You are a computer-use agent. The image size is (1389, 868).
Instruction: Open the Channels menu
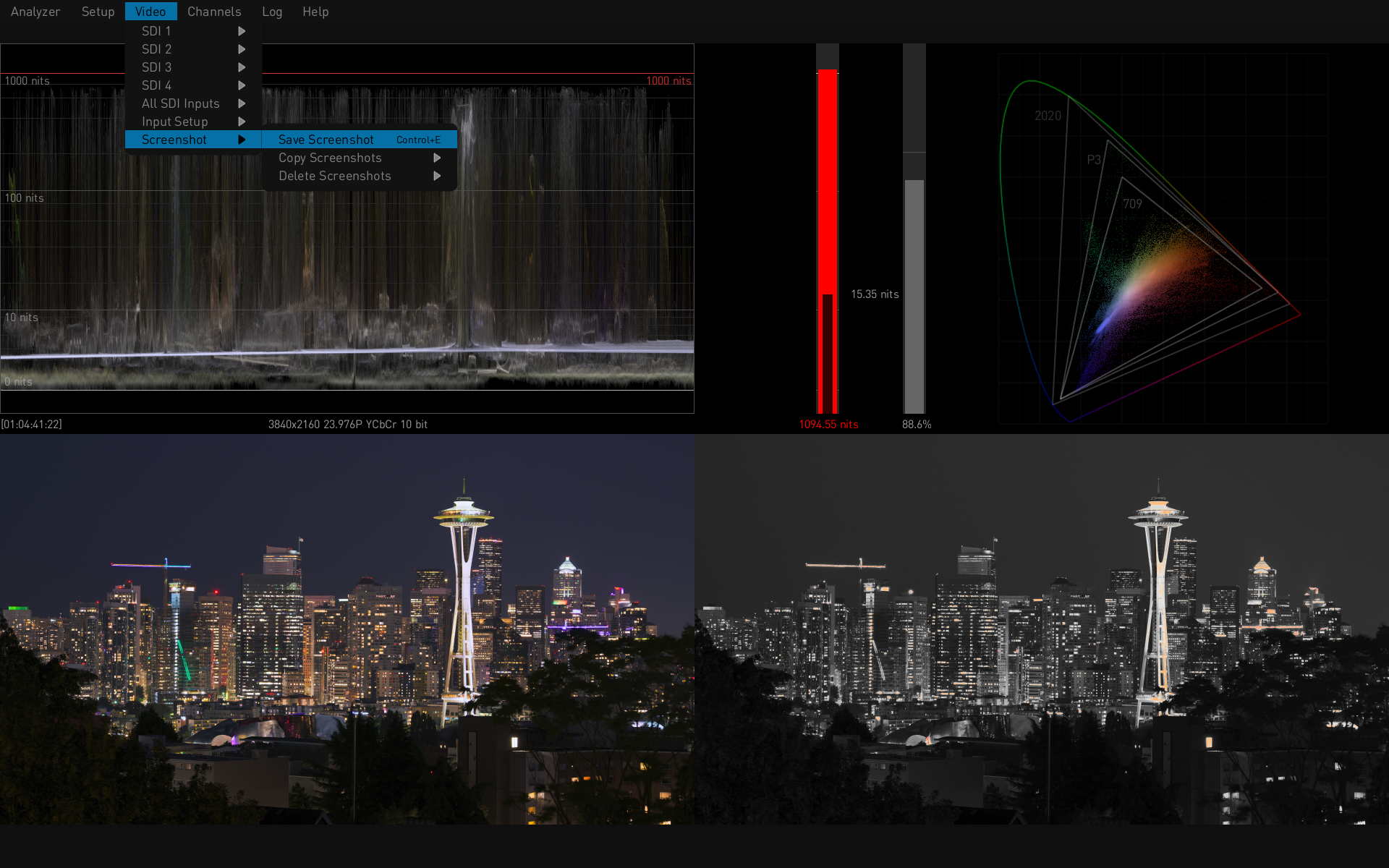(214, 12)
